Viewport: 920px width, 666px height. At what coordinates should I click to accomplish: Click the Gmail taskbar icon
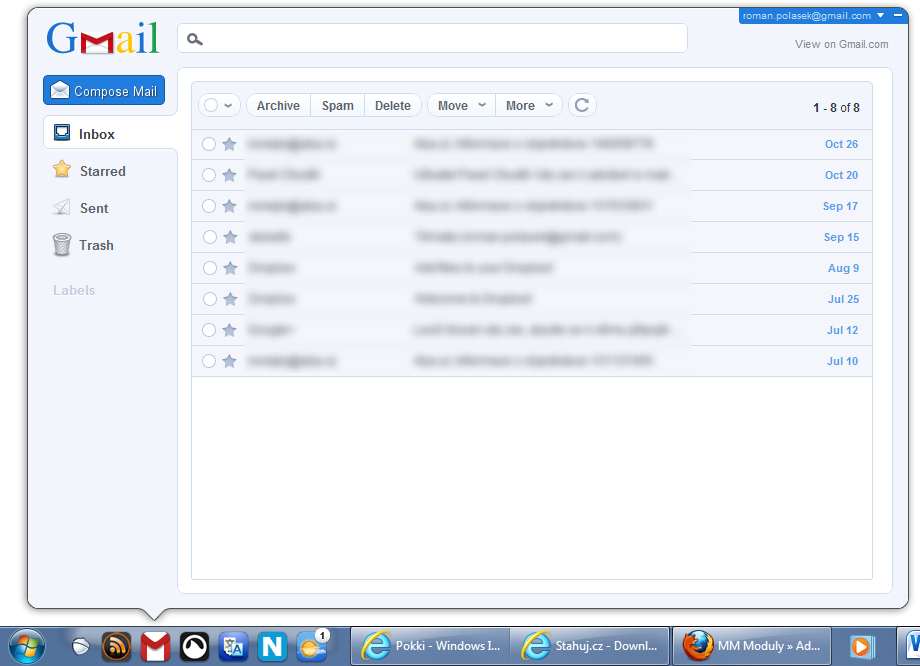(155, 647)
